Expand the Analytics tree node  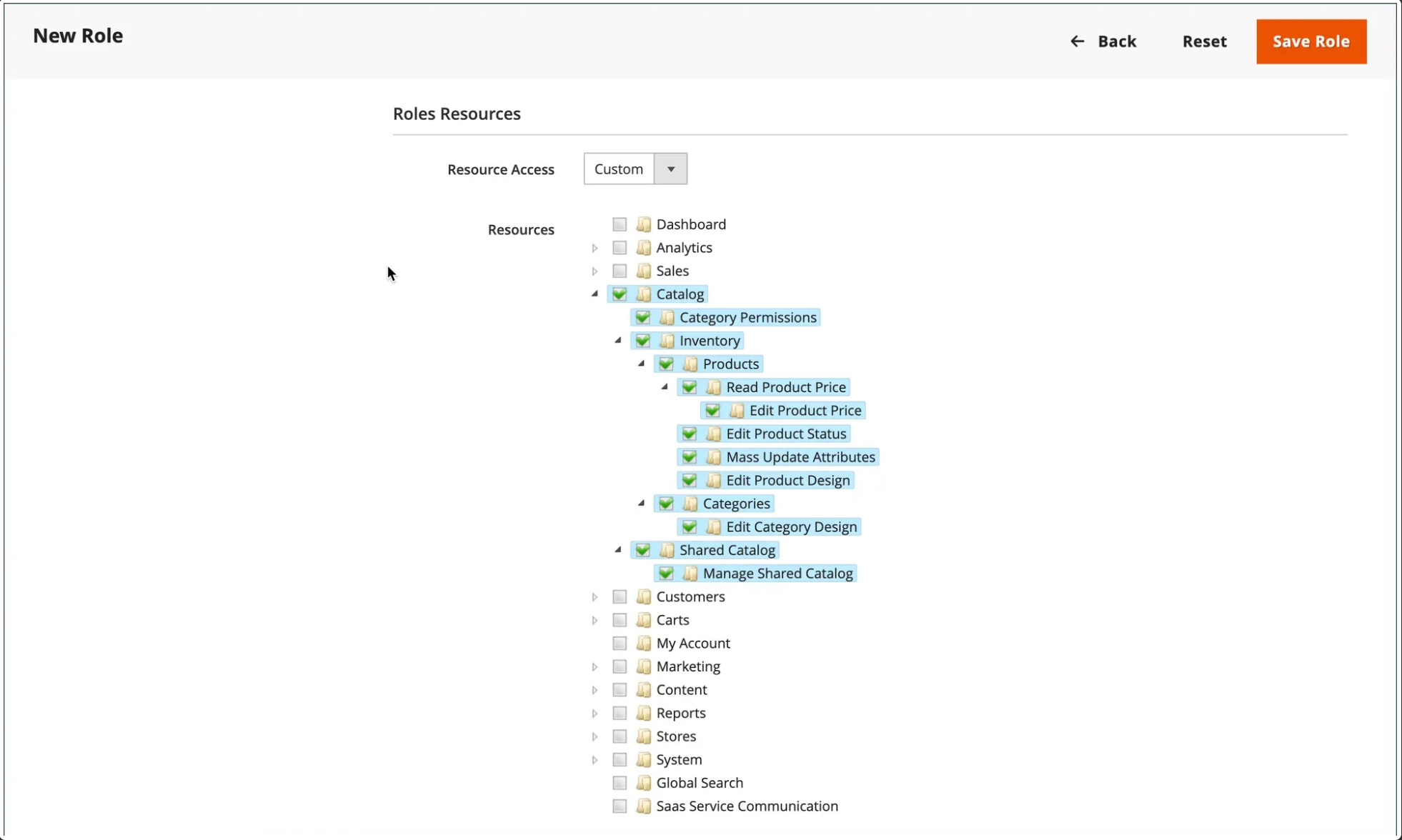click(x=595, y=248)
